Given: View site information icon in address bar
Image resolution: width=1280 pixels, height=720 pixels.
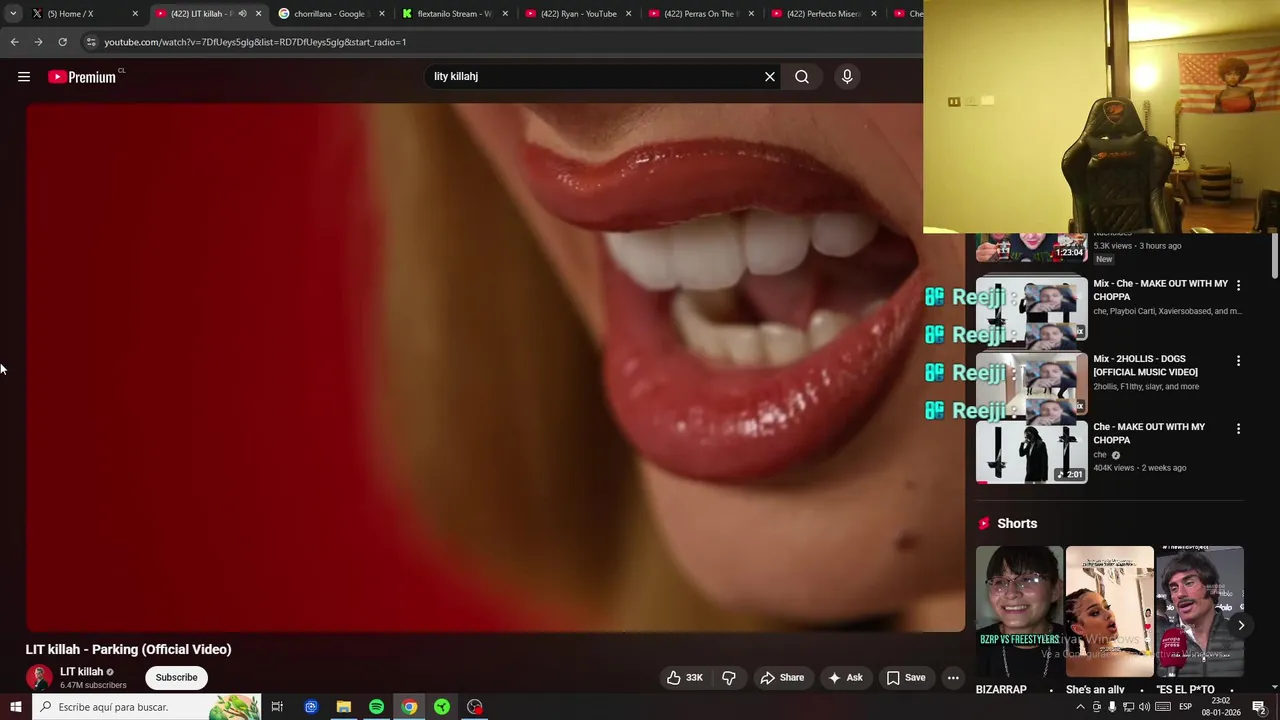Looking at the screenshot, I should pos(91,42).
